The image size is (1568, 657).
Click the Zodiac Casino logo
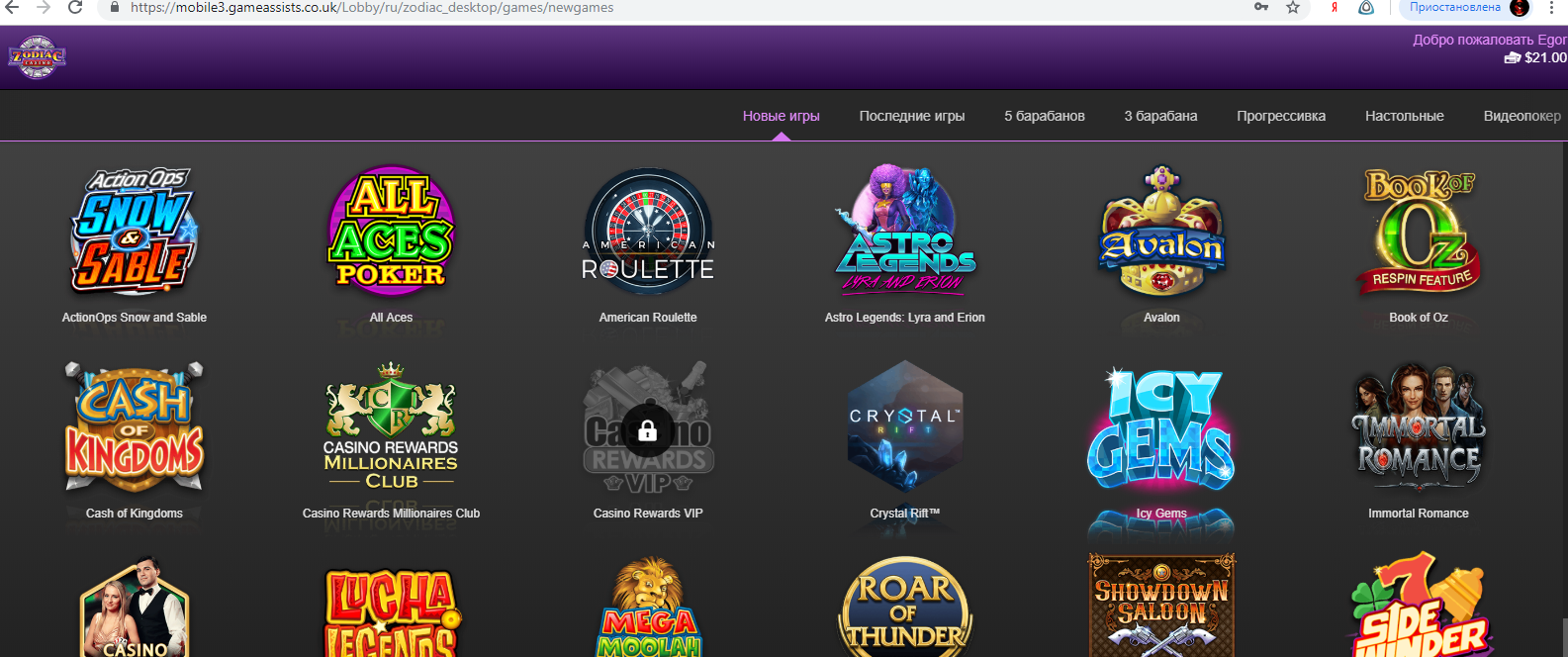pyautogui.click(x=38, y=57)
